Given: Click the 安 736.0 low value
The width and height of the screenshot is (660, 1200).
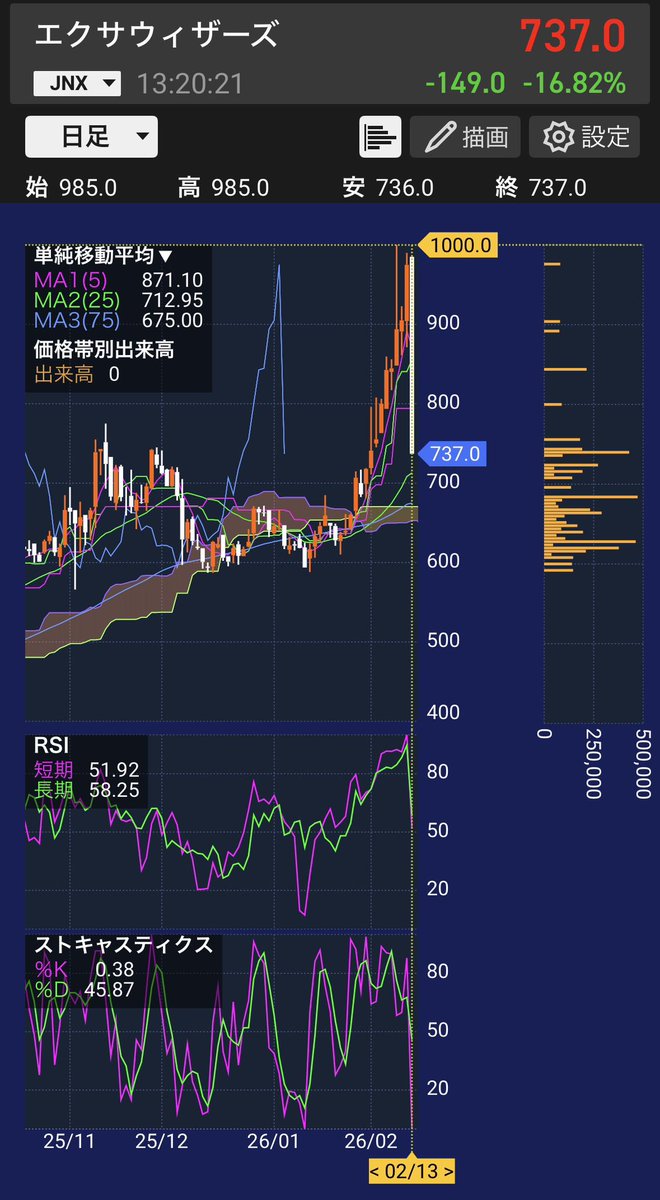Looking at the screenshot, I should [388, 187].
